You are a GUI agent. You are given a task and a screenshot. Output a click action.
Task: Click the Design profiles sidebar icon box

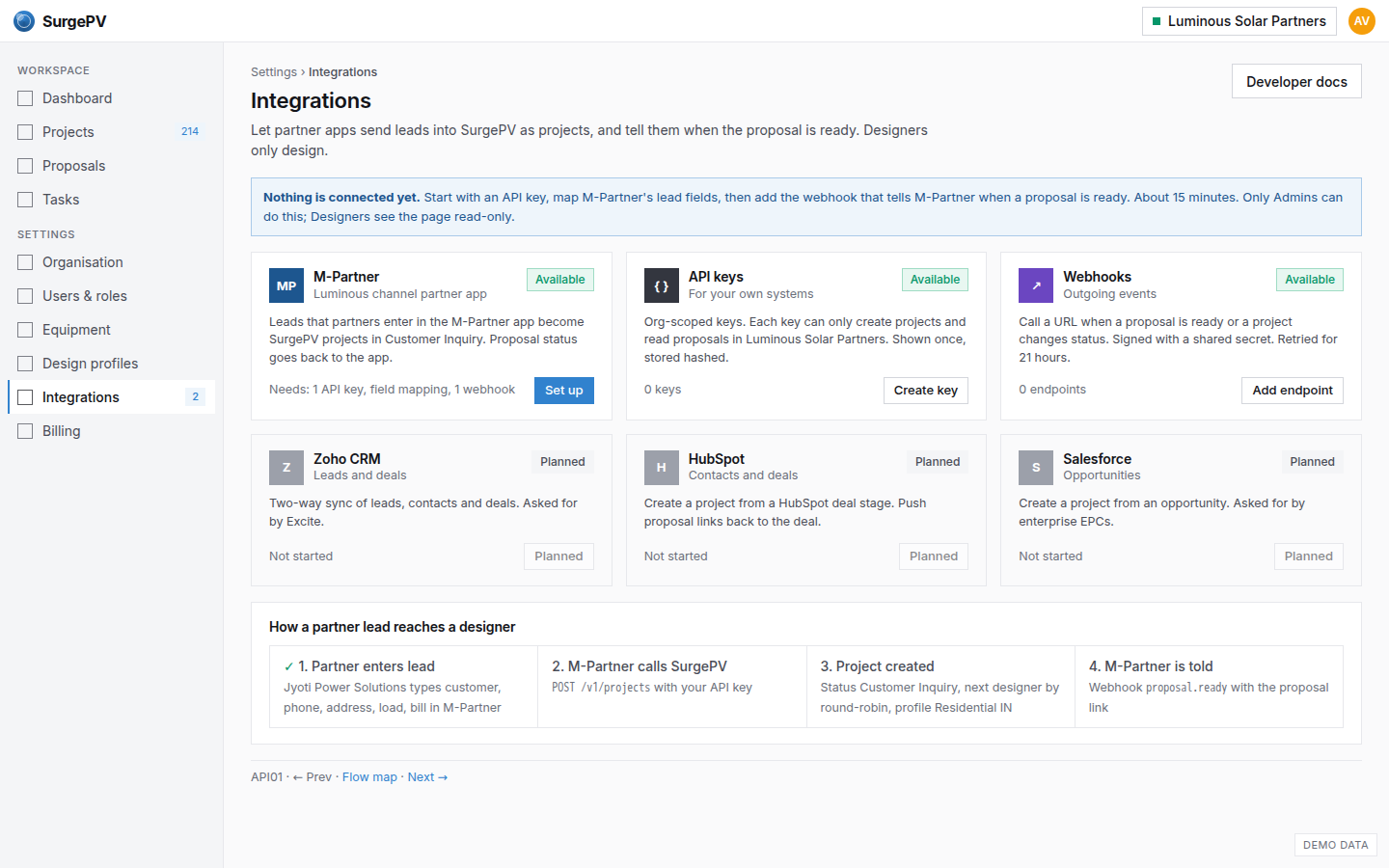(25, 364)
